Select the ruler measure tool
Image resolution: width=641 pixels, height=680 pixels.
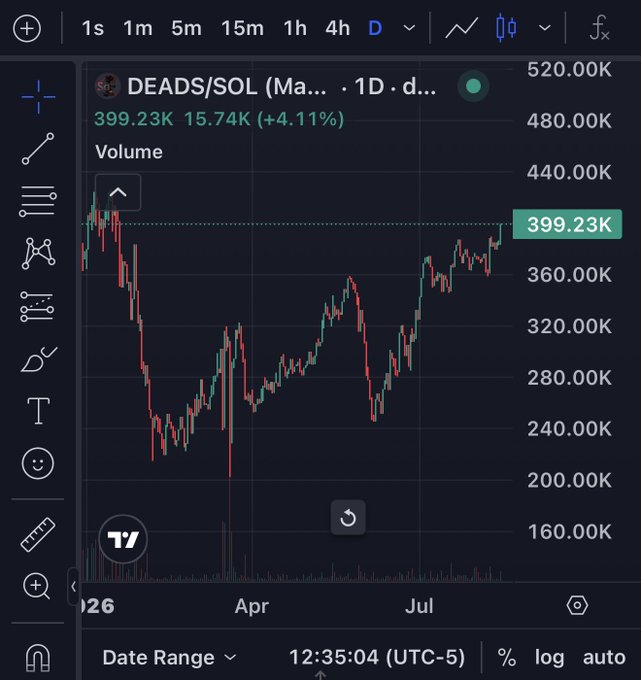38,534
